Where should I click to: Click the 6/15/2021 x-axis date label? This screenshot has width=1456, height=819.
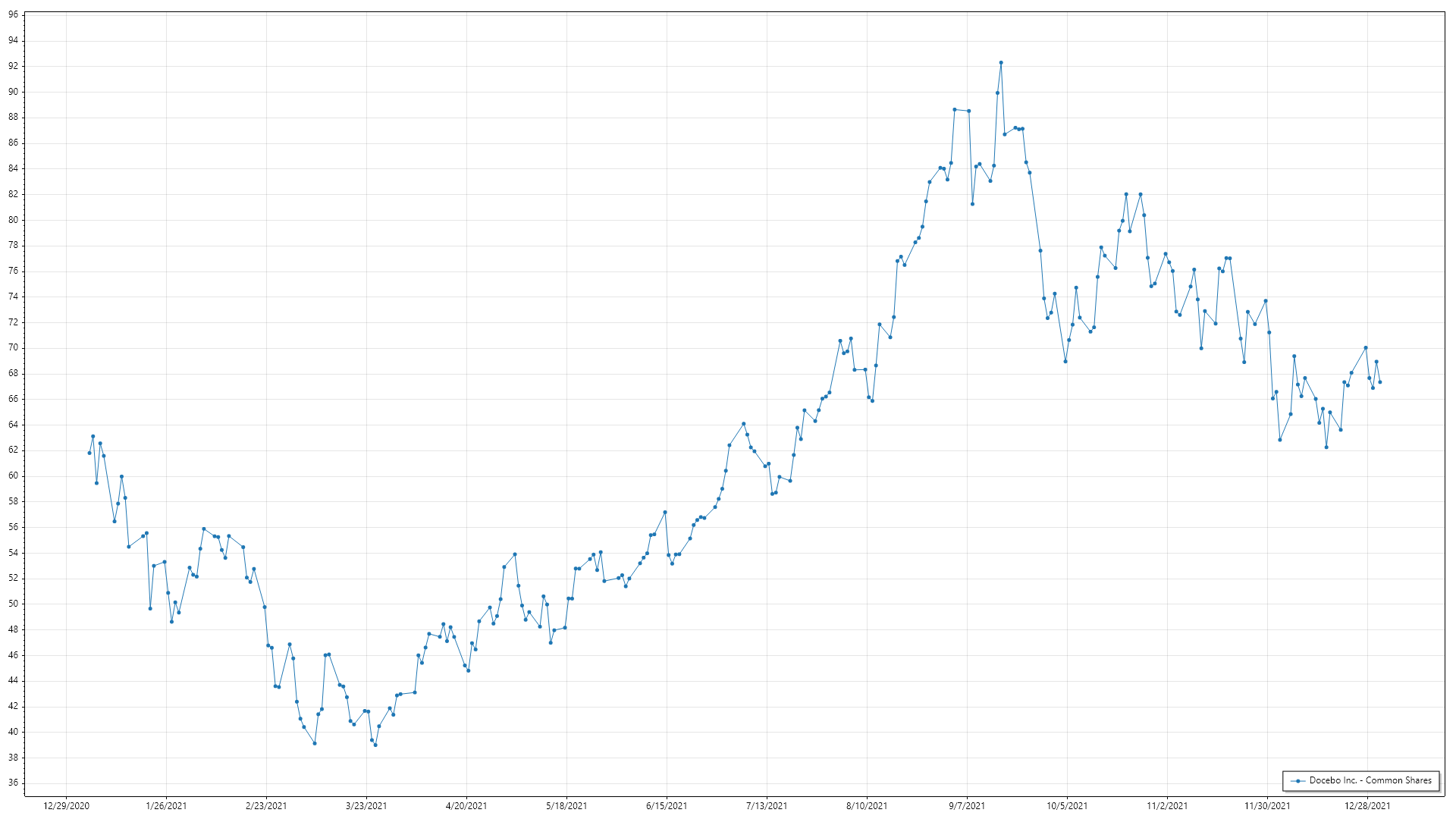pos(667,805)
